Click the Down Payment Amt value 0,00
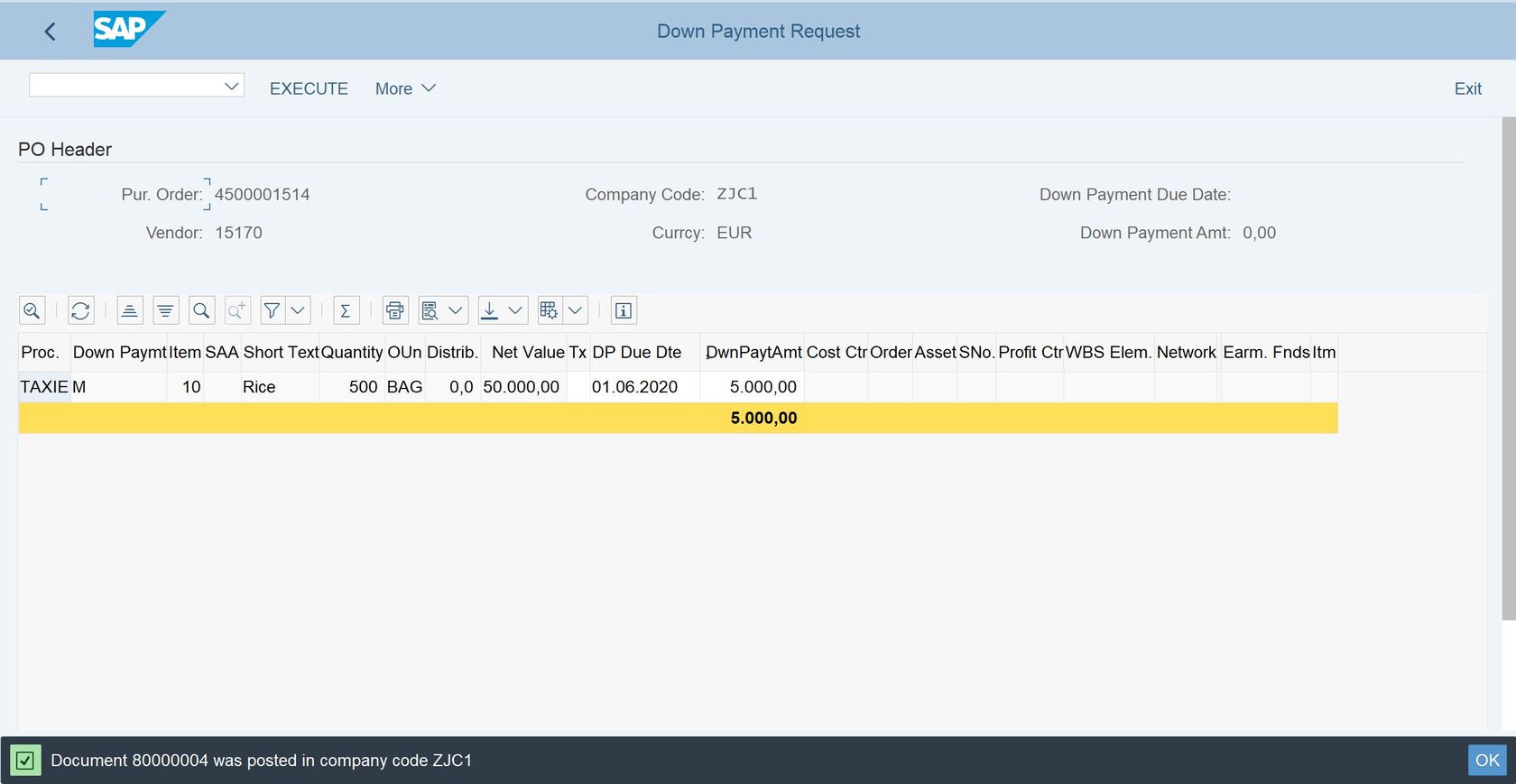This screenshot has width=1516, height=784. coord(1259,233)
